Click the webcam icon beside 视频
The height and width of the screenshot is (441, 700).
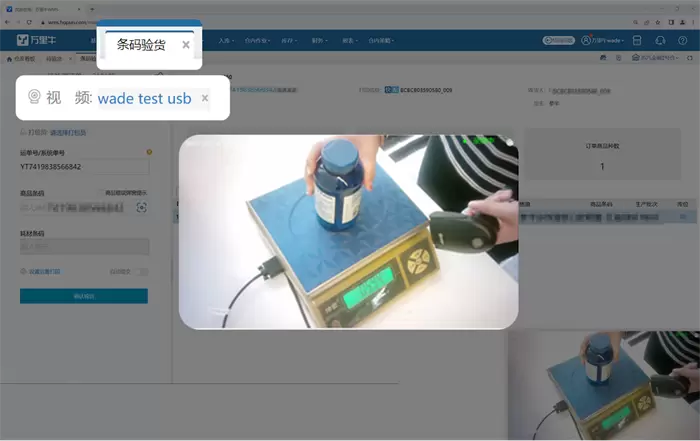pyautogui.click(x=35, y=98)
